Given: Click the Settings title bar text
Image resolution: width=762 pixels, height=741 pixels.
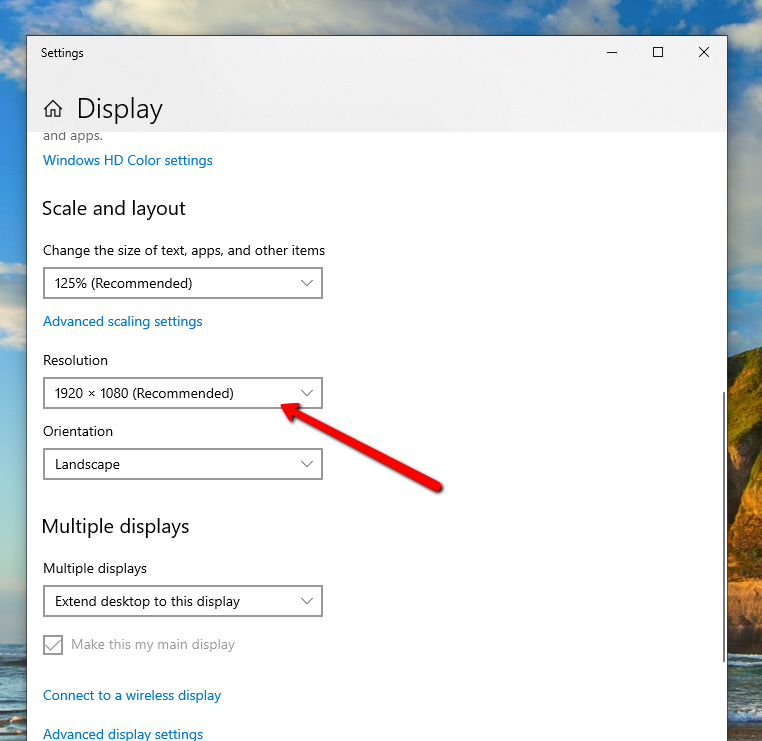Looking at the screenshot, I should click(62, 53).
